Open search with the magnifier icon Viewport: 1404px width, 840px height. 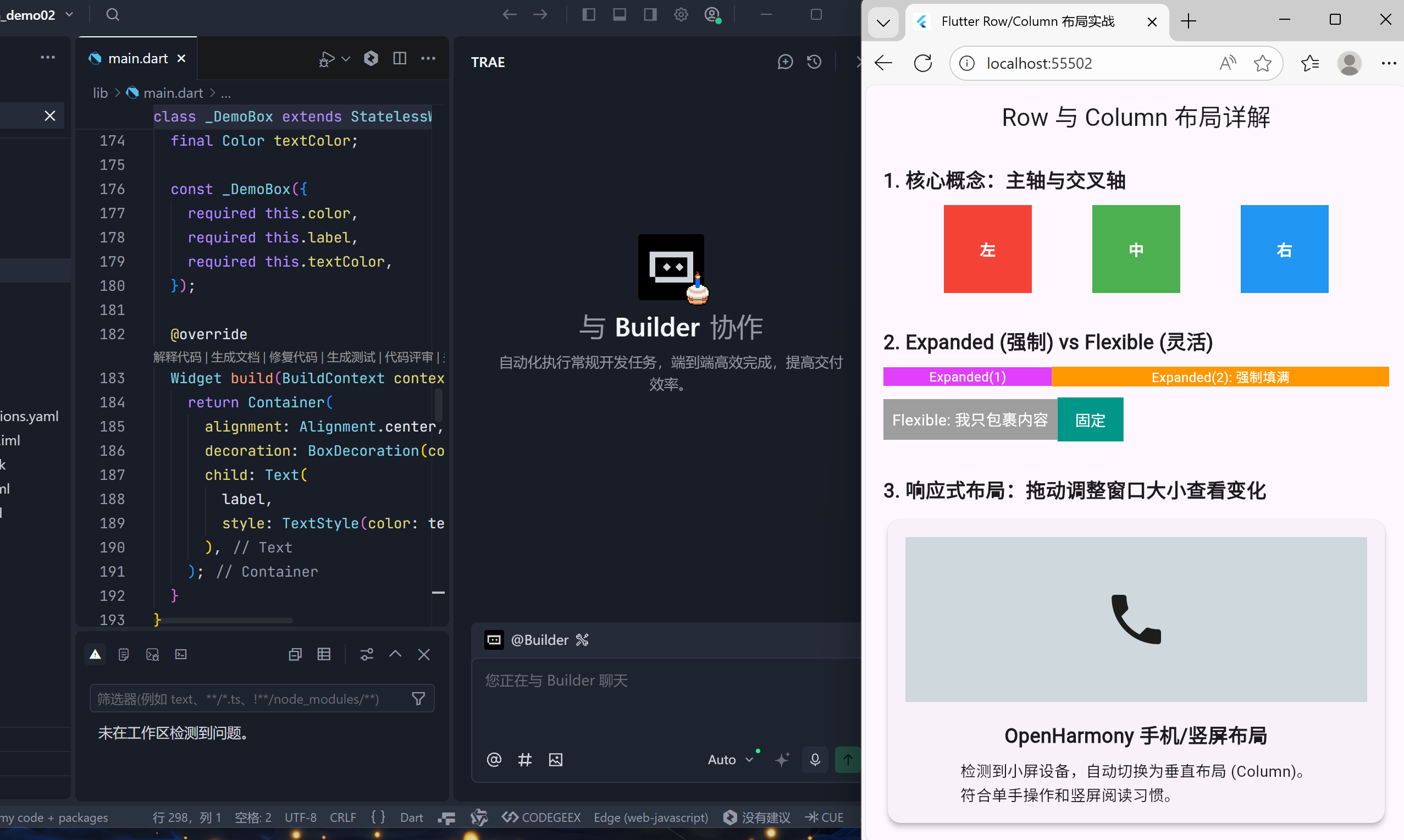point(112,15)
